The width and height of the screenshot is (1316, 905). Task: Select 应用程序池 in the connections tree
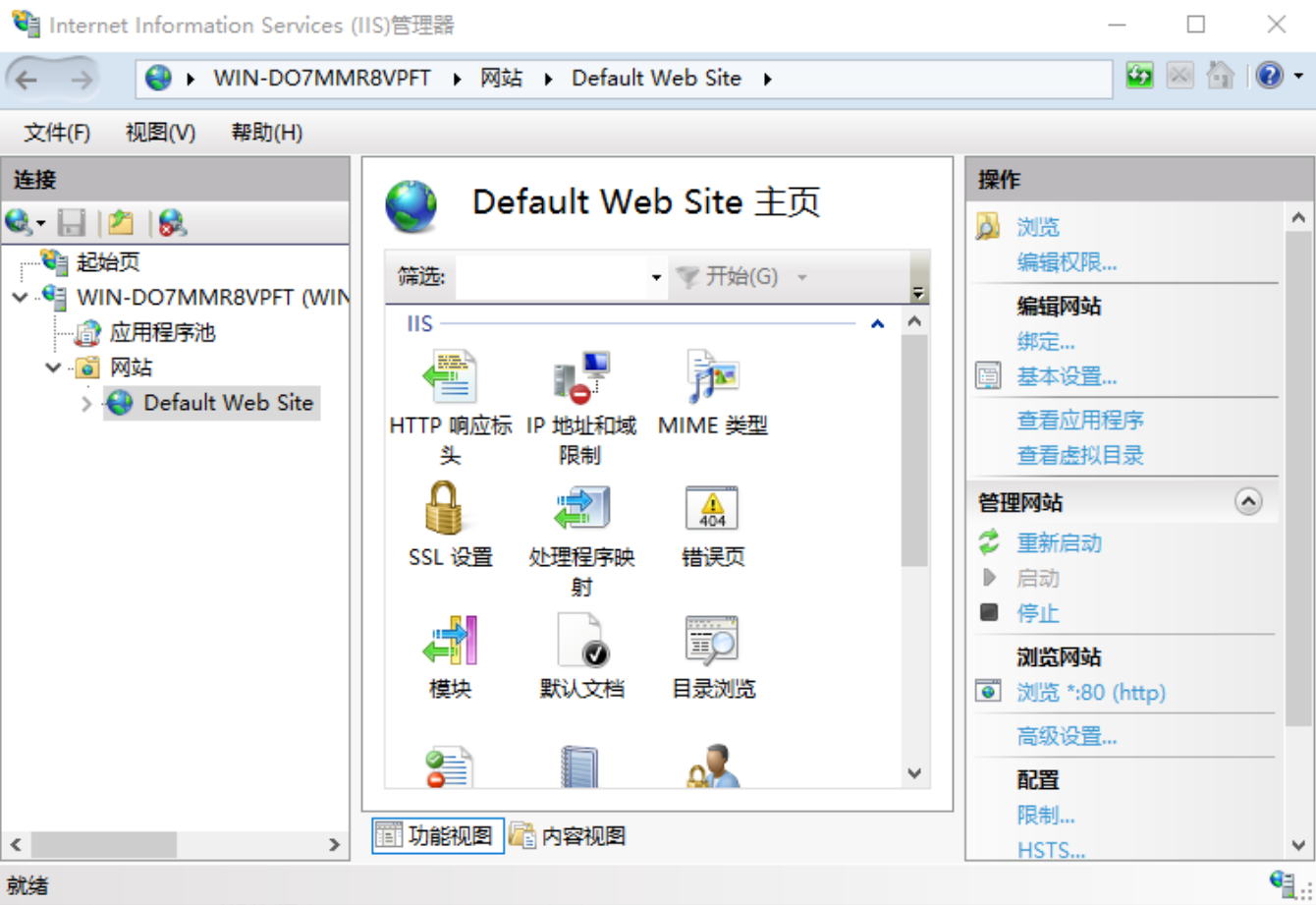[162, 332]
